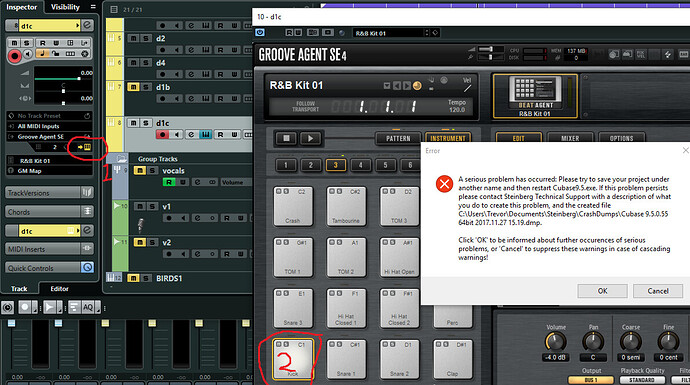The image size is (690, 385).
Task: Click the kit load triangle icon in Groove Agent
Action: 386,86
